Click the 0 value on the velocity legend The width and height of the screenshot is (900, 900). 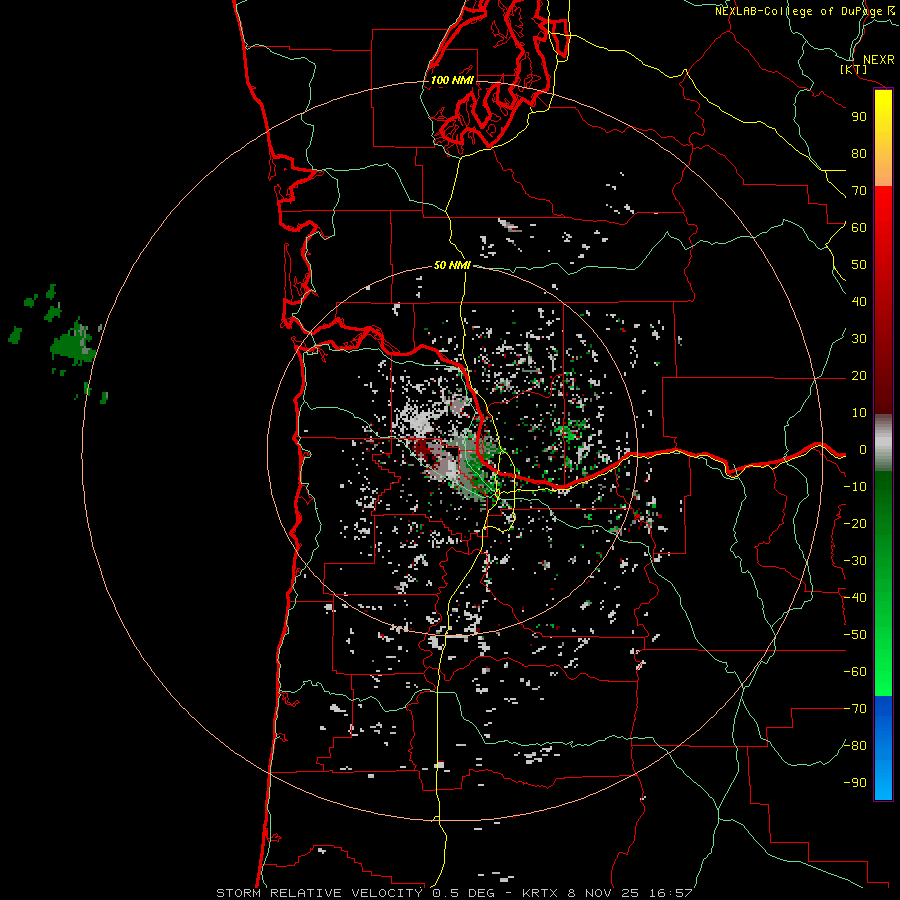point(862,450)
